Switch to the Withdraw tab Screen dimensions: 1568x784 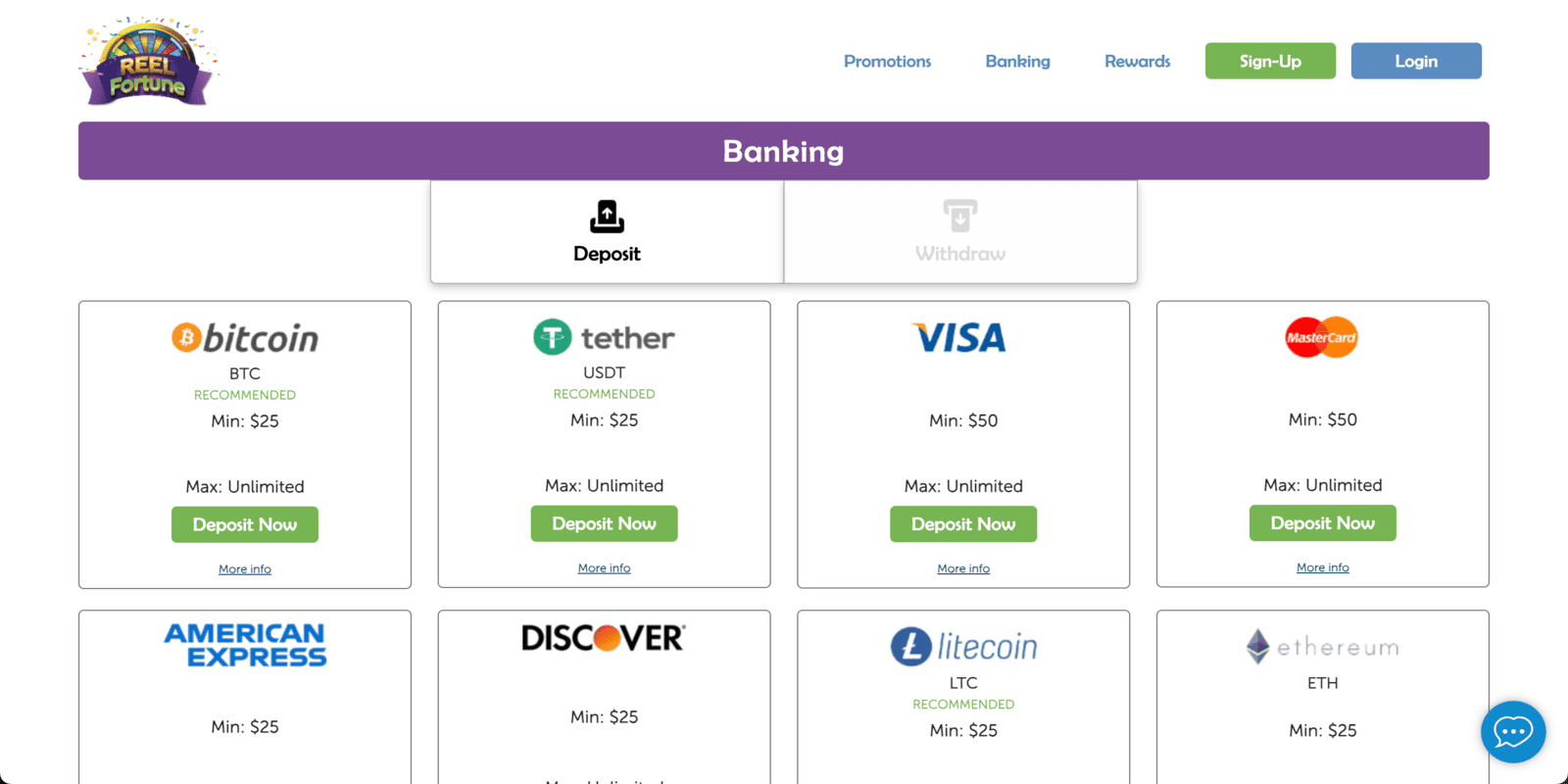tap(960, 232)
